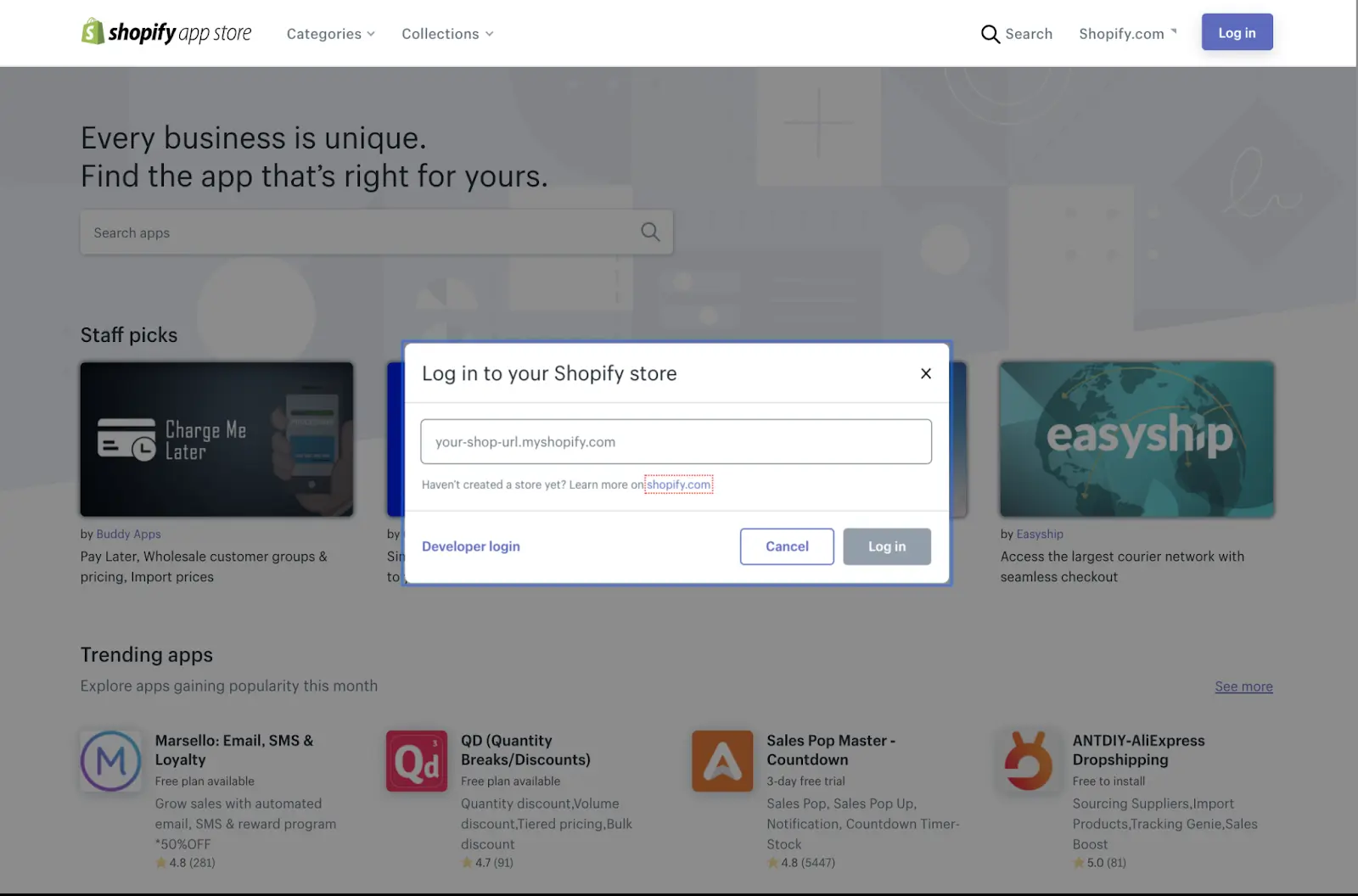
Task: Click the Developer login link
Action: click(x=471, y=546)
